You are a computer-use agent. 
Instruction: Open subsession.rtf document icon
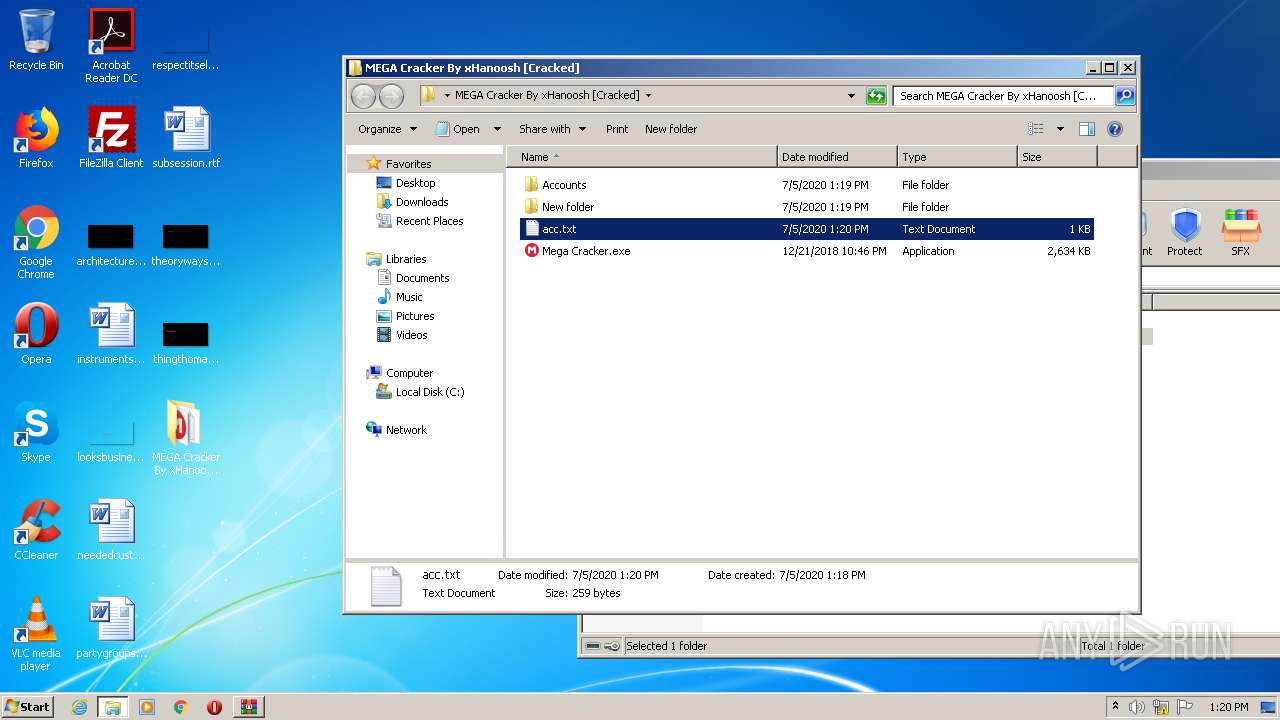186,138
